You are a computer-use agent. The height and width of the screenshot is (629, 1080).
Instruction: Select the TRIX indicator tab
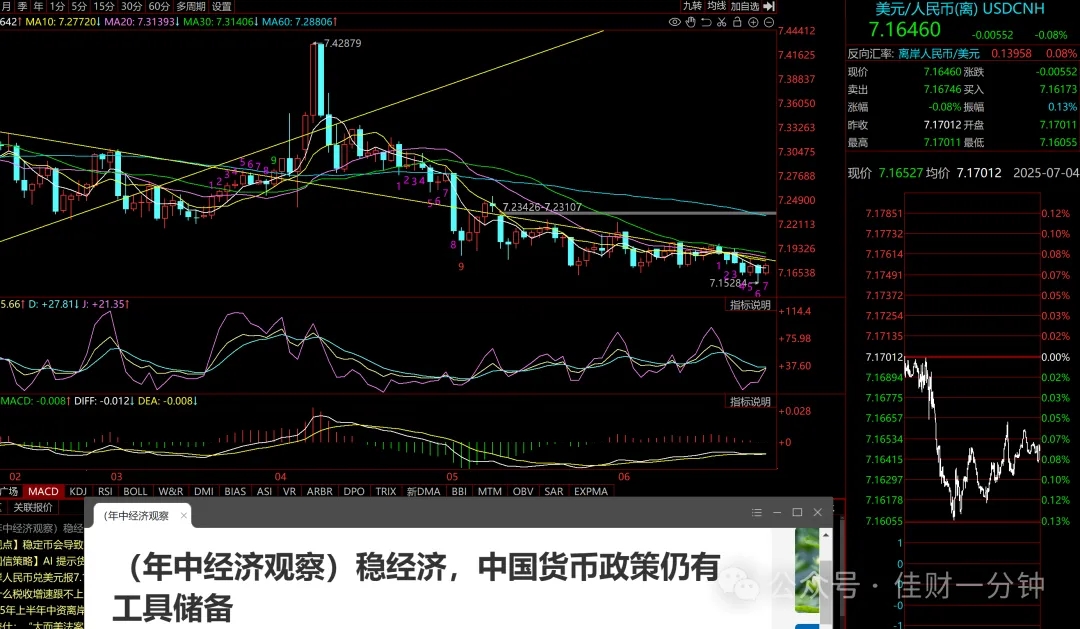[x=386, y=491]
